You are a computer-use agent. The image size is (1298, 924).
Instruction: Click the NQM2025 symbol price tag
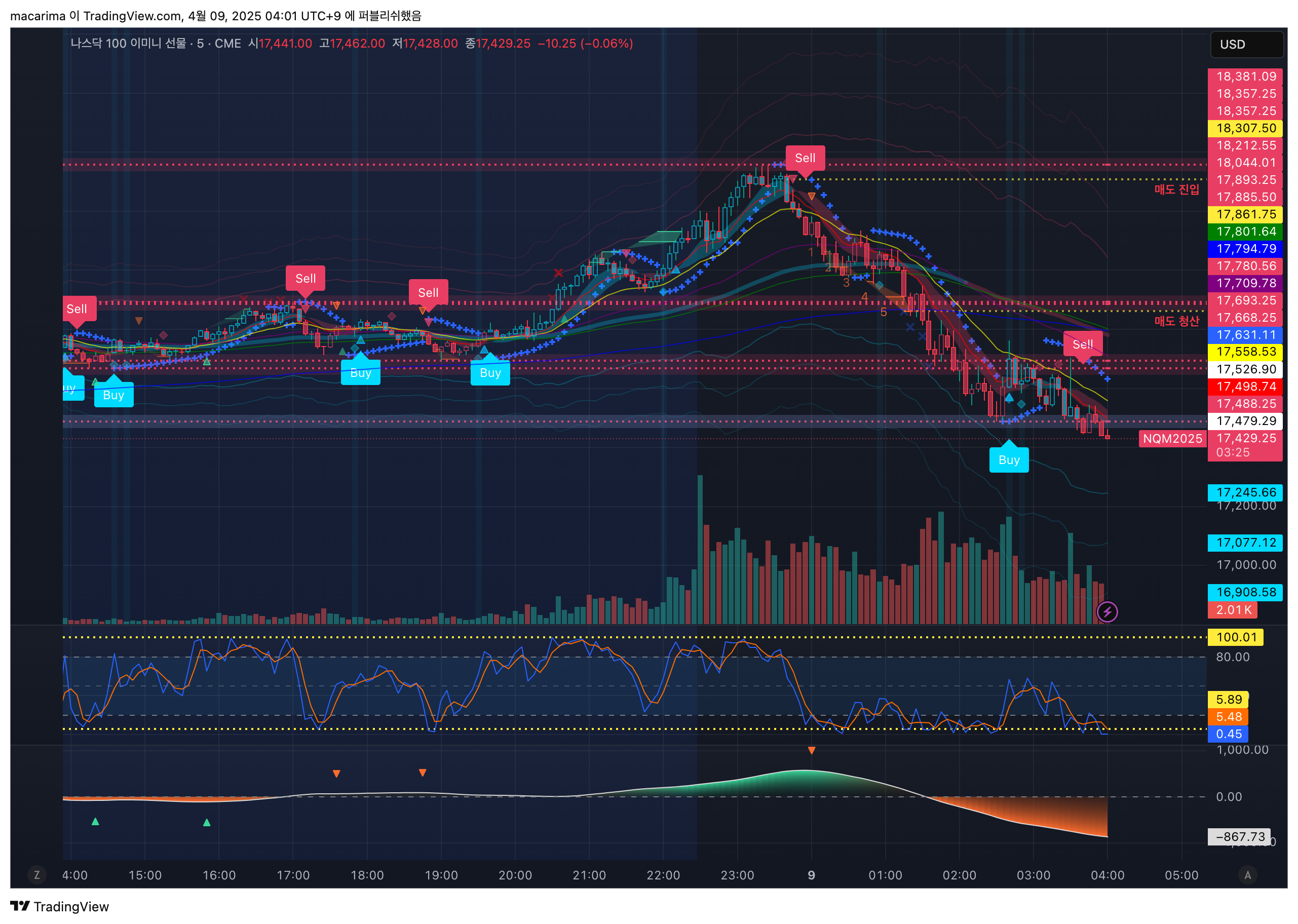click(x=1172, y=439)
